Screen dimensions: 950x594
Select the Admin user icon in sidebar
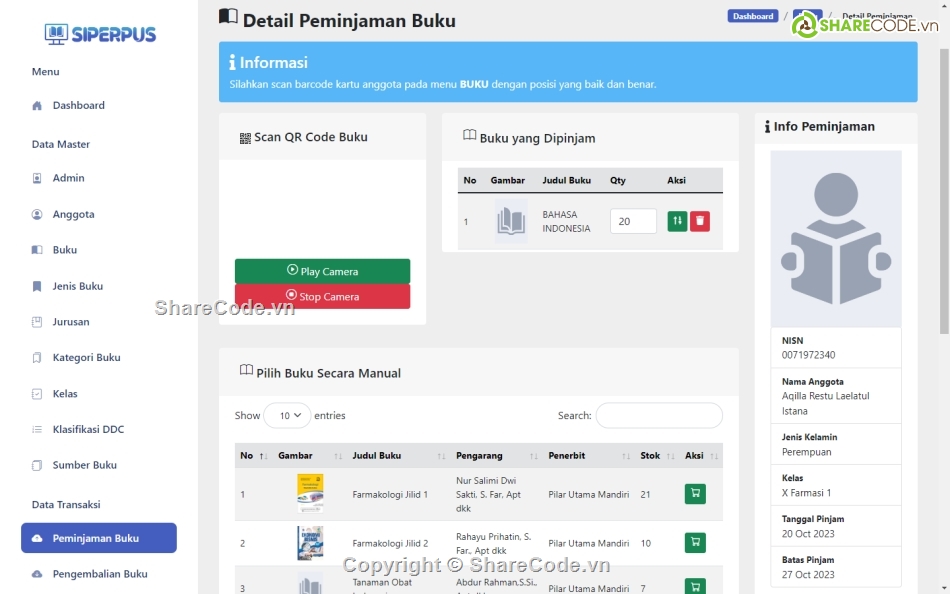point(36,178)
